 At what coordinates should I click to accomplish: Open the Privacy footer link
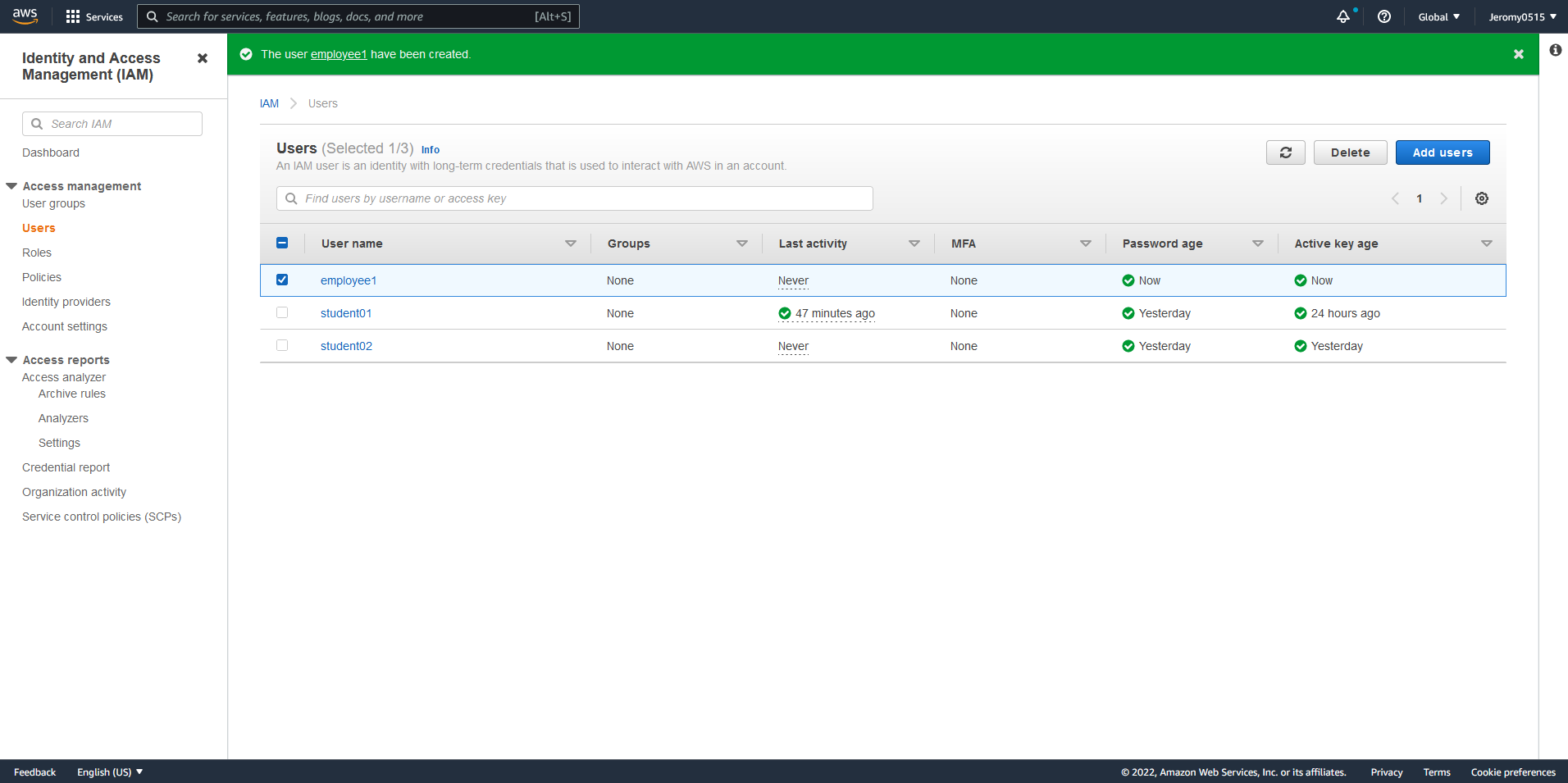click(x=1387, y=772)
